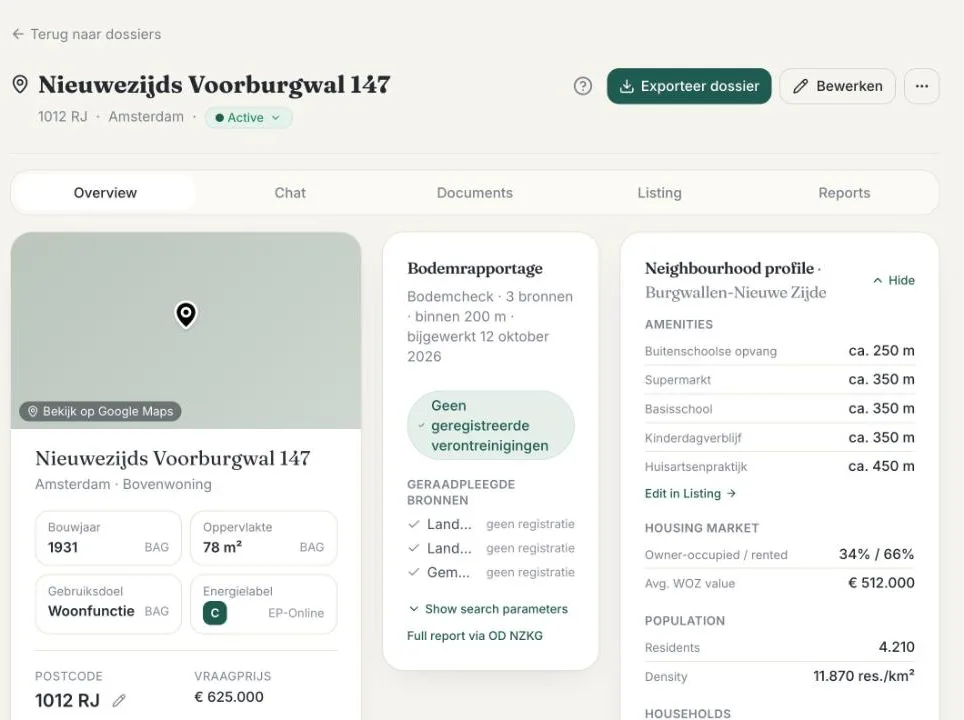The image size is (964, 720).
Task: Edit postcode with the pencil icon
Action: coord(119,700)
